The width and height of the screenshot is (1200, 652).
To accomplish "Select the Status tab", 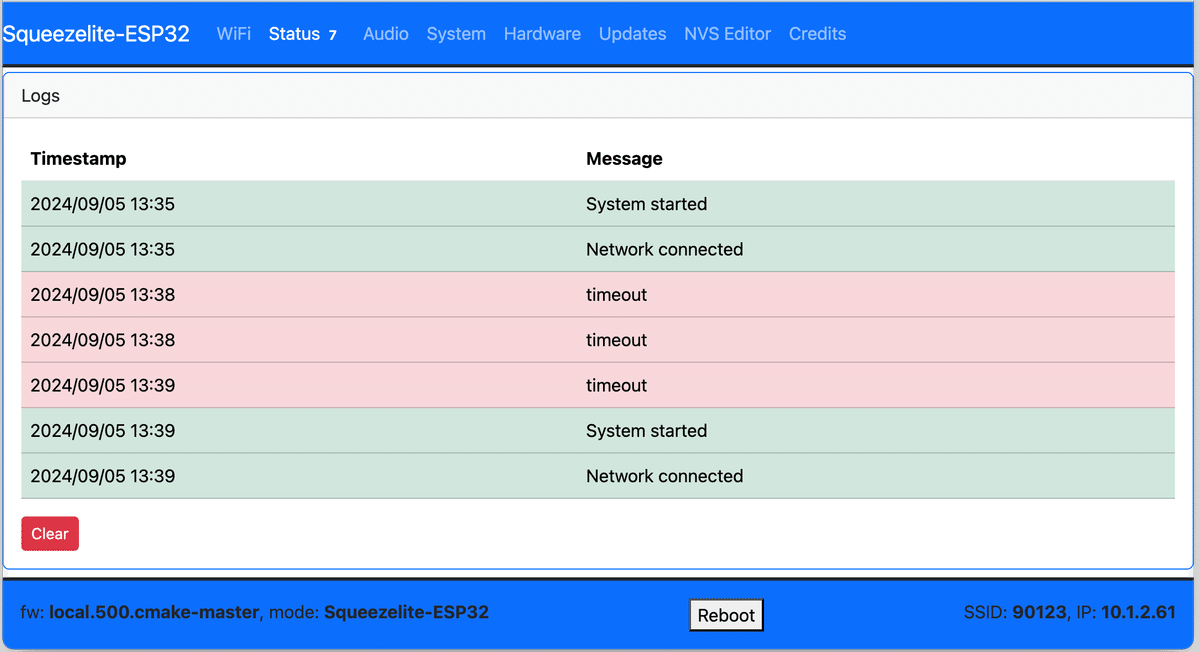I will click(x=294, y=34).
